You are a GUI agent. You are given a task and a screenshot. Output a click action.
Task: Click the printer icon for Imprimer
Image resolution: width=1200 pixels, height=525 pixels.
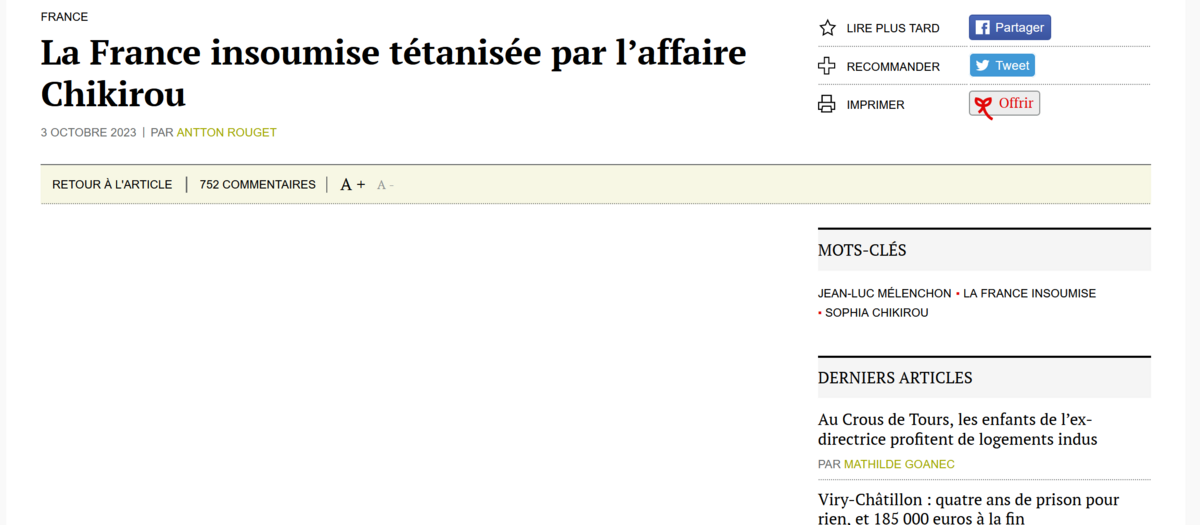click(x=827, y=104)
